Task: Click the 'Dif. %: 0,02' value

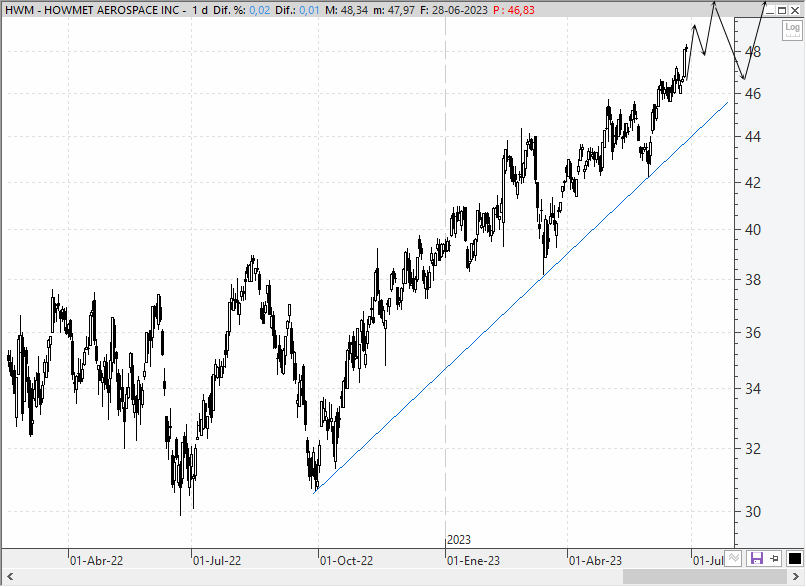Action: [x=241, y=10]
